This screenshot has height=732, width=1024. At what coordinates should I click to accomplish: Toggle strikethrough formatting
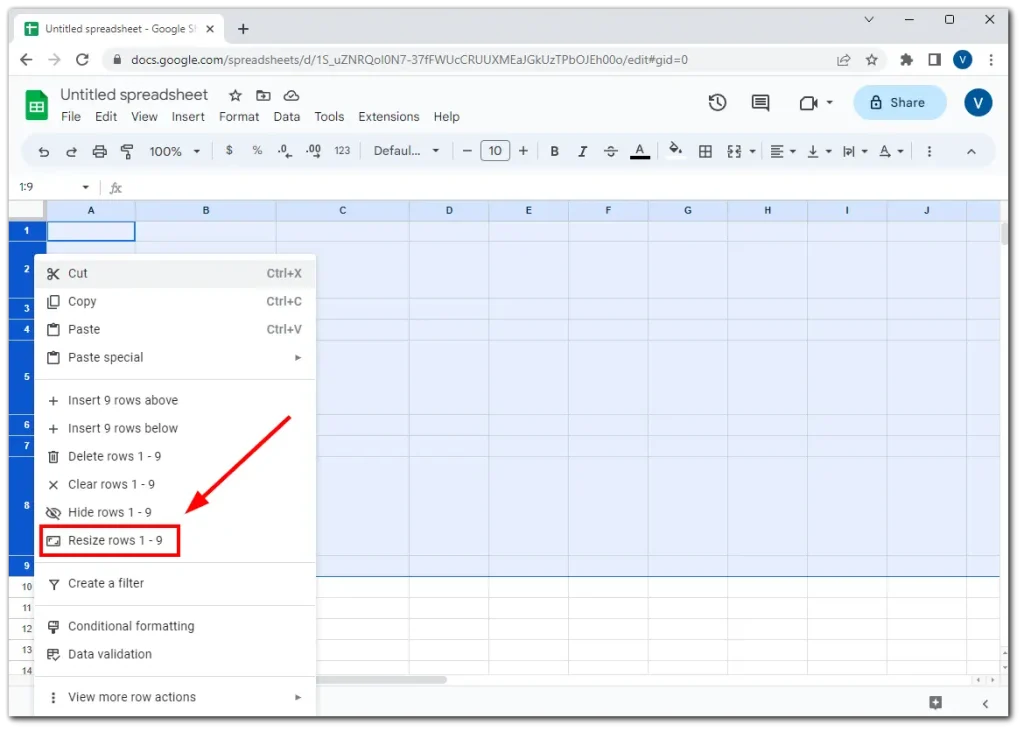[611, 151]
